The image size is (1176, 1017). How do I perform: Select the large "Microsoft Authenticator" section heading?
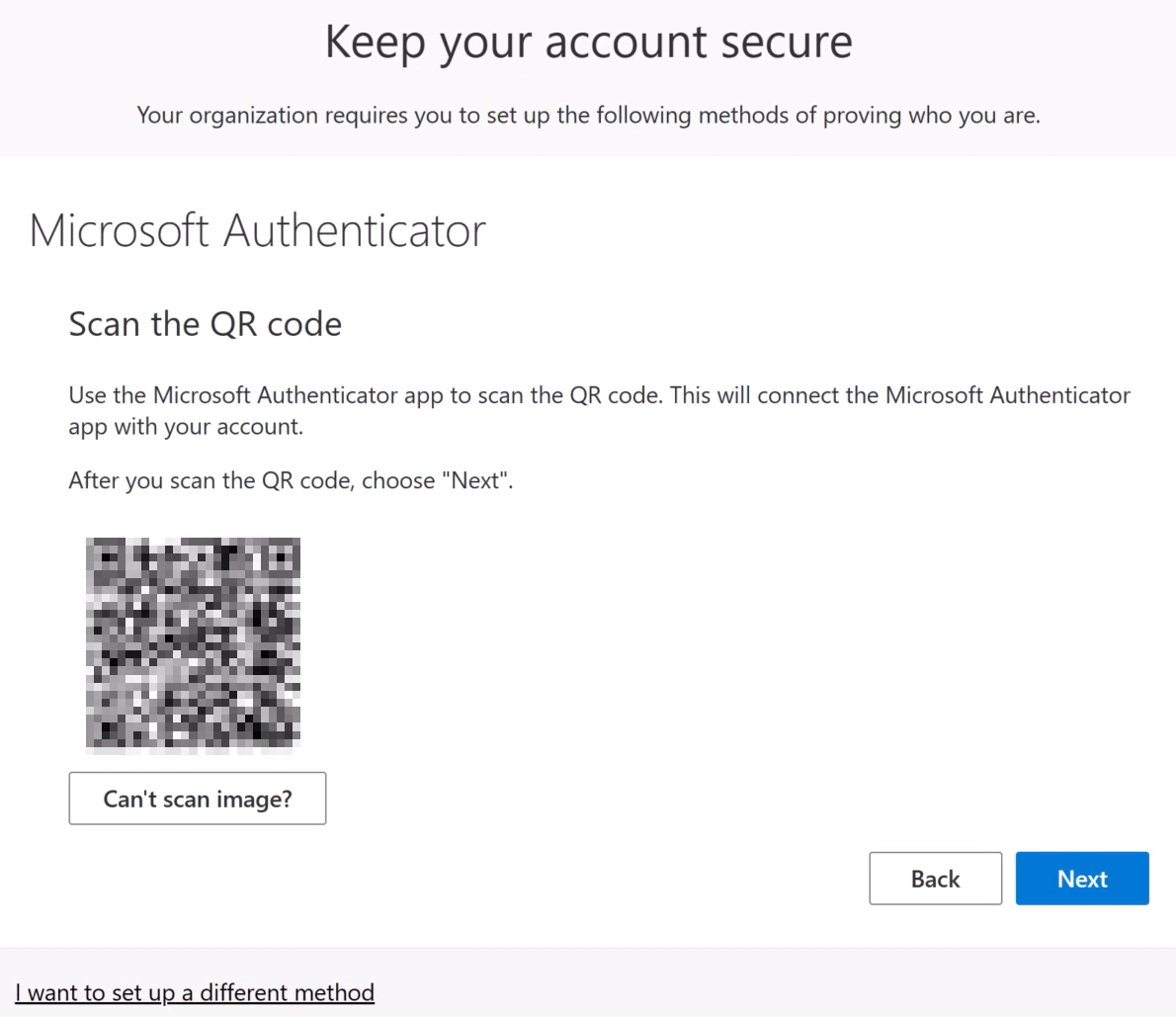(x=257, y=230)
